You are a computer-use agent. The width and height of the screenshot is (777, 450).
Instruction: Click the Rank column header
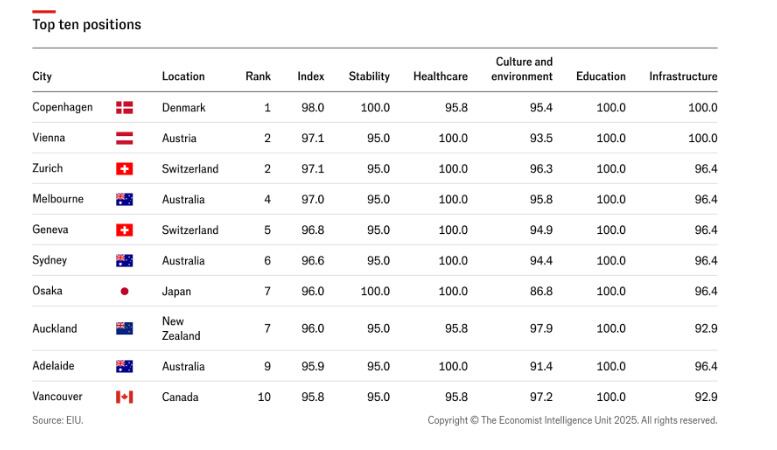258,77
